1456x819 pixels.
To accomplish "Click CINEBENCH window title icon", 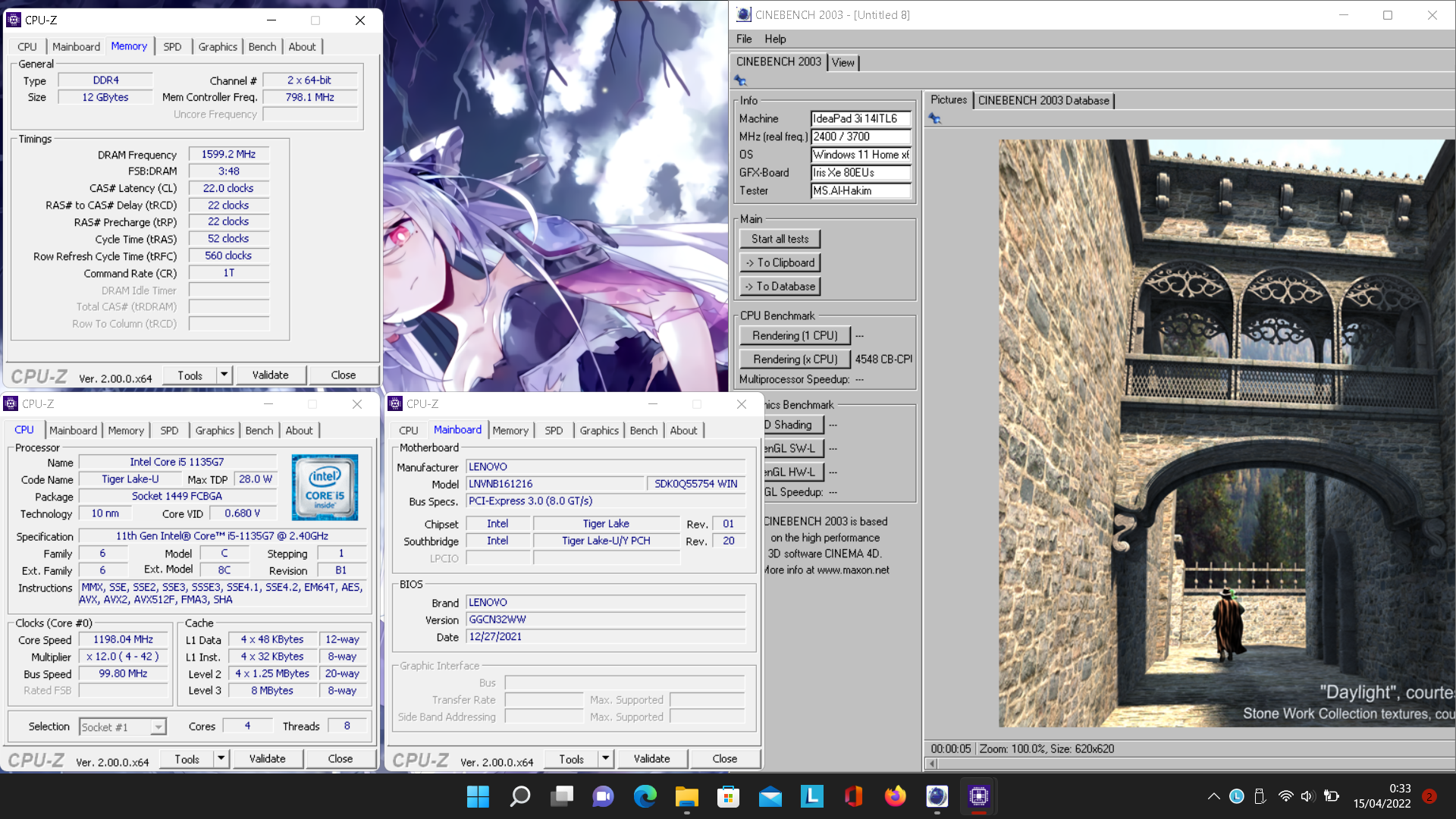I will click(744, 14).
